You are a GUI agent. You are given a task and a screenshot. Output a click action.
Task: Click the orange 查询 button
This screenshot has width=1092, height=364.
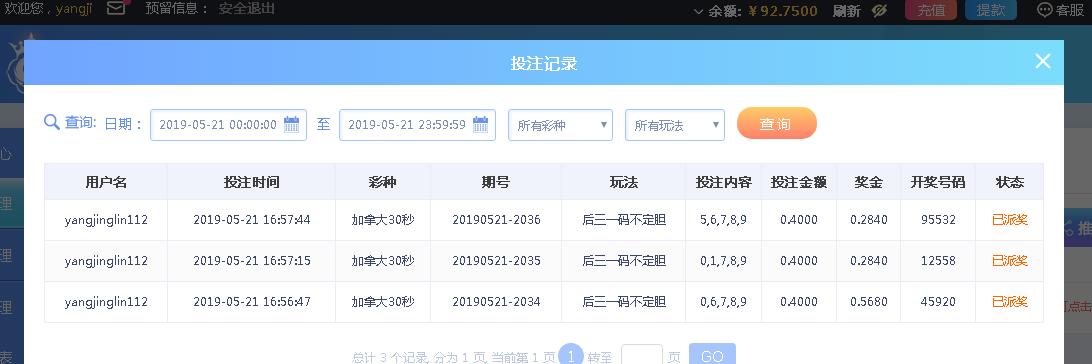pos(777,123)
